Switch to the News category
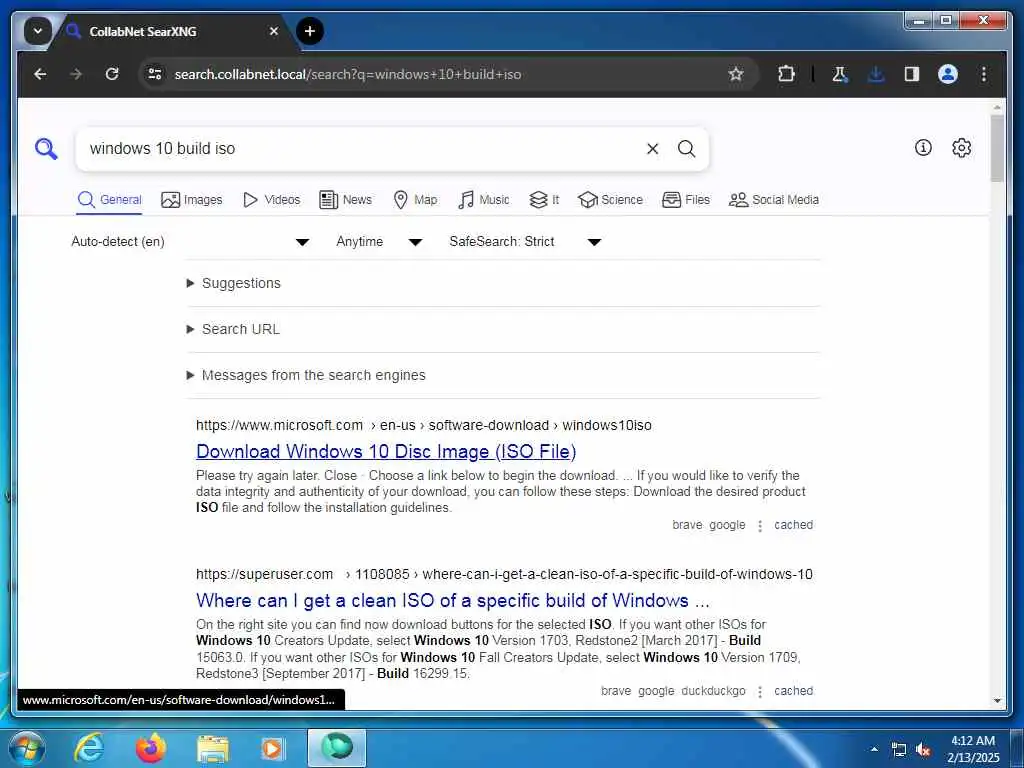 [345, 200]
